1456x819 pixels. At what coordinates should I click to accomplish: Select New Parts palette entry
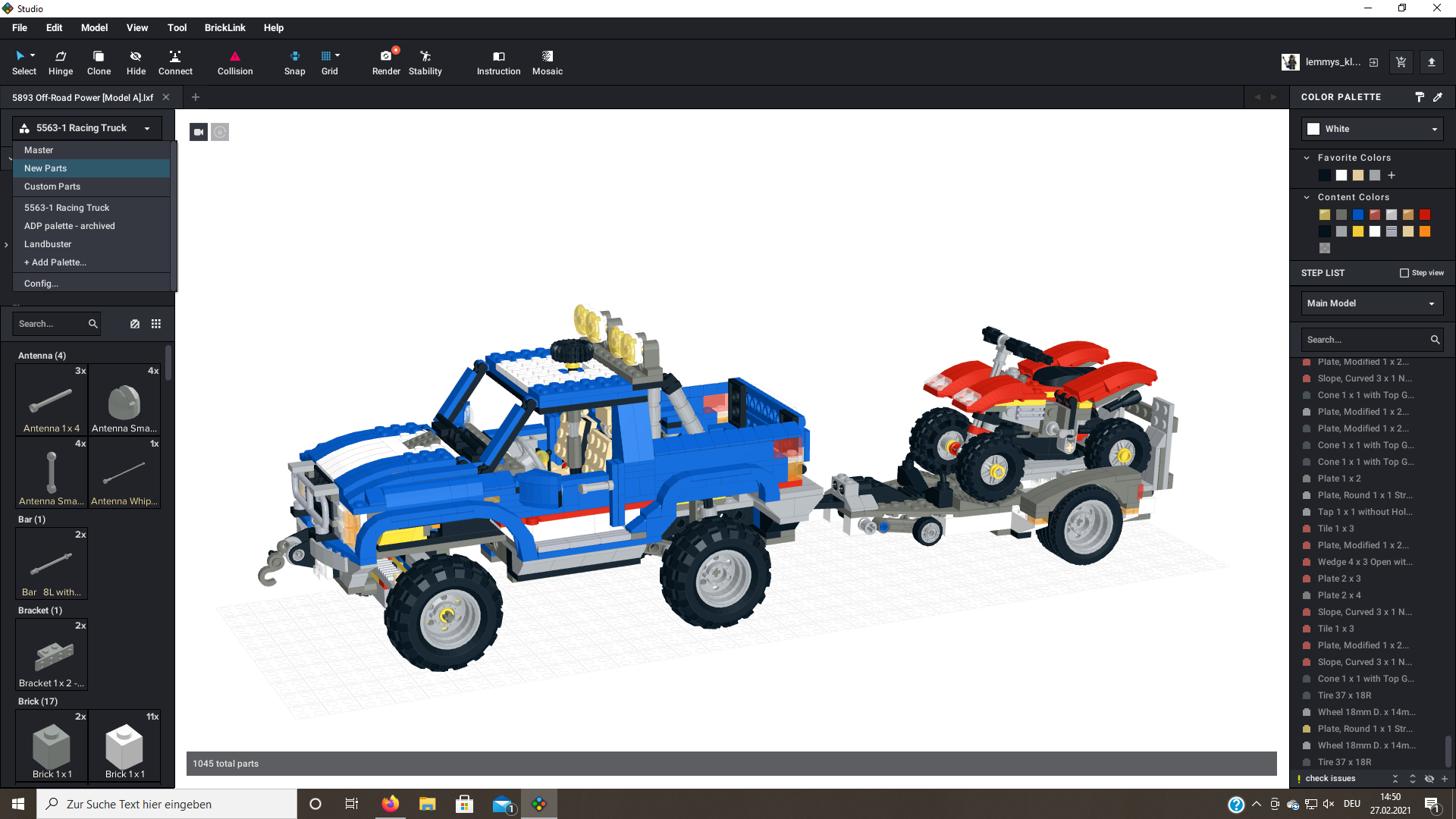pyautogui.click(x=45, y=168)
